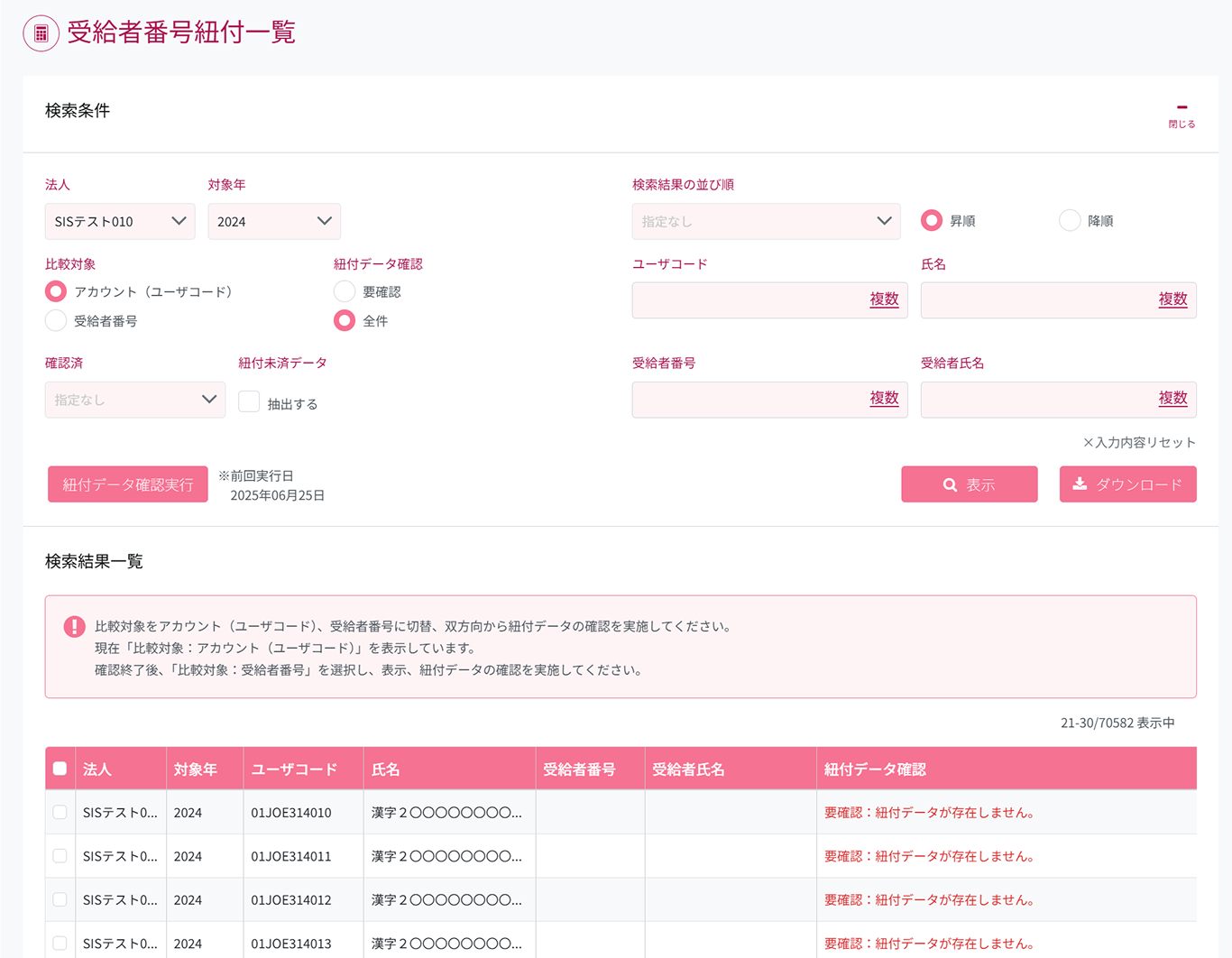Image resolution: width=1232 pixels, height=958 pixels.
Task: Click the 表示 search button
Action: pyautogui.click(x=969, y=484)
